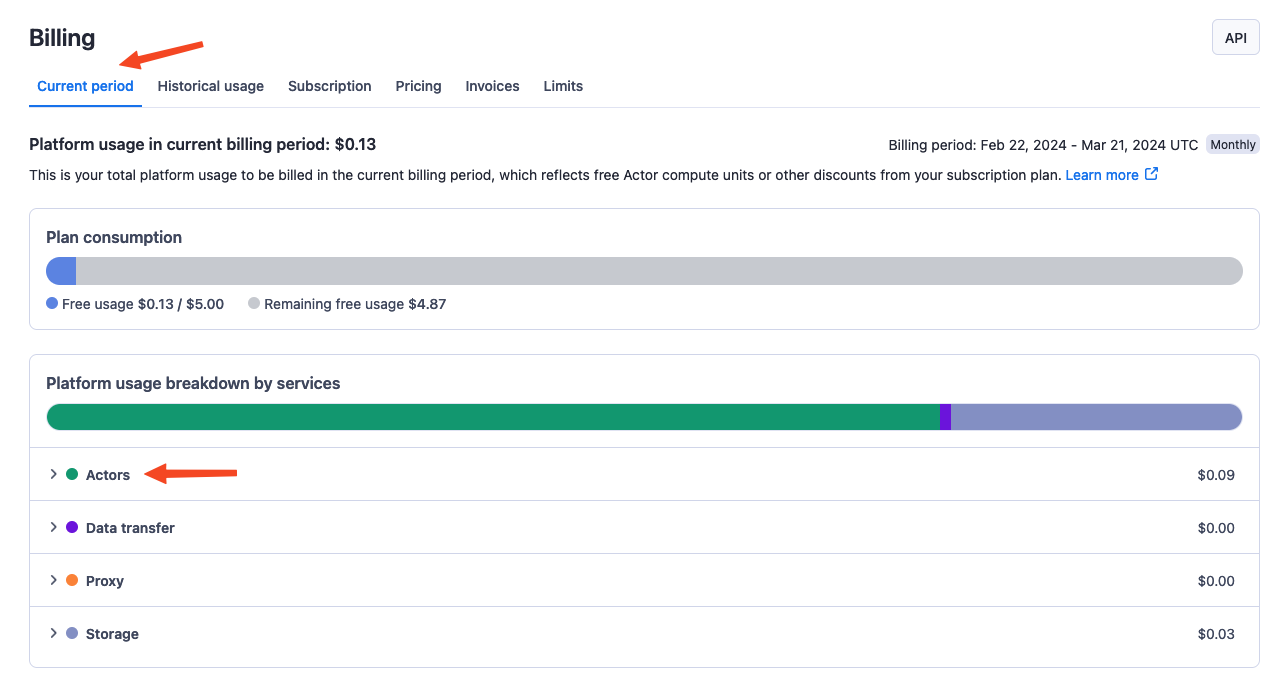
Task: Click the Monthly badge
Action: (1232, 144)
